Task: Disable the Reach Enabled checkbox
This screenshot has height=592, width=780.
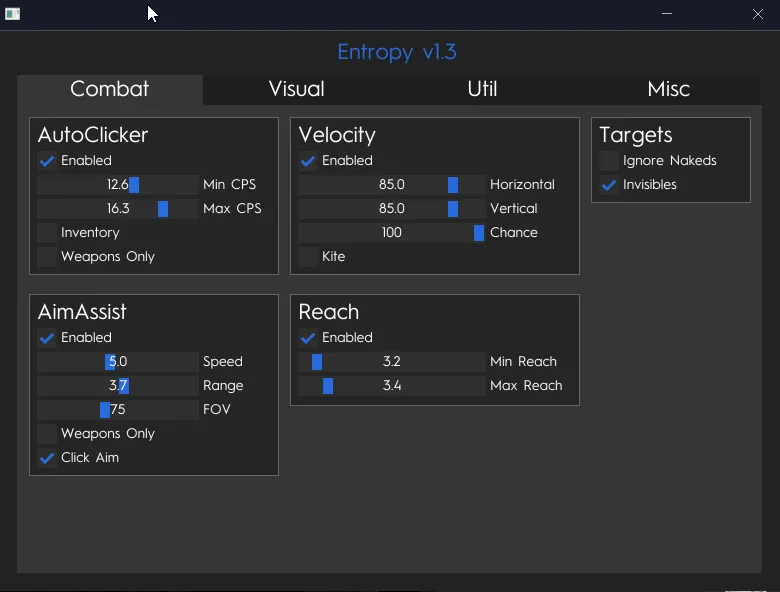Action: tap(308, 338)
